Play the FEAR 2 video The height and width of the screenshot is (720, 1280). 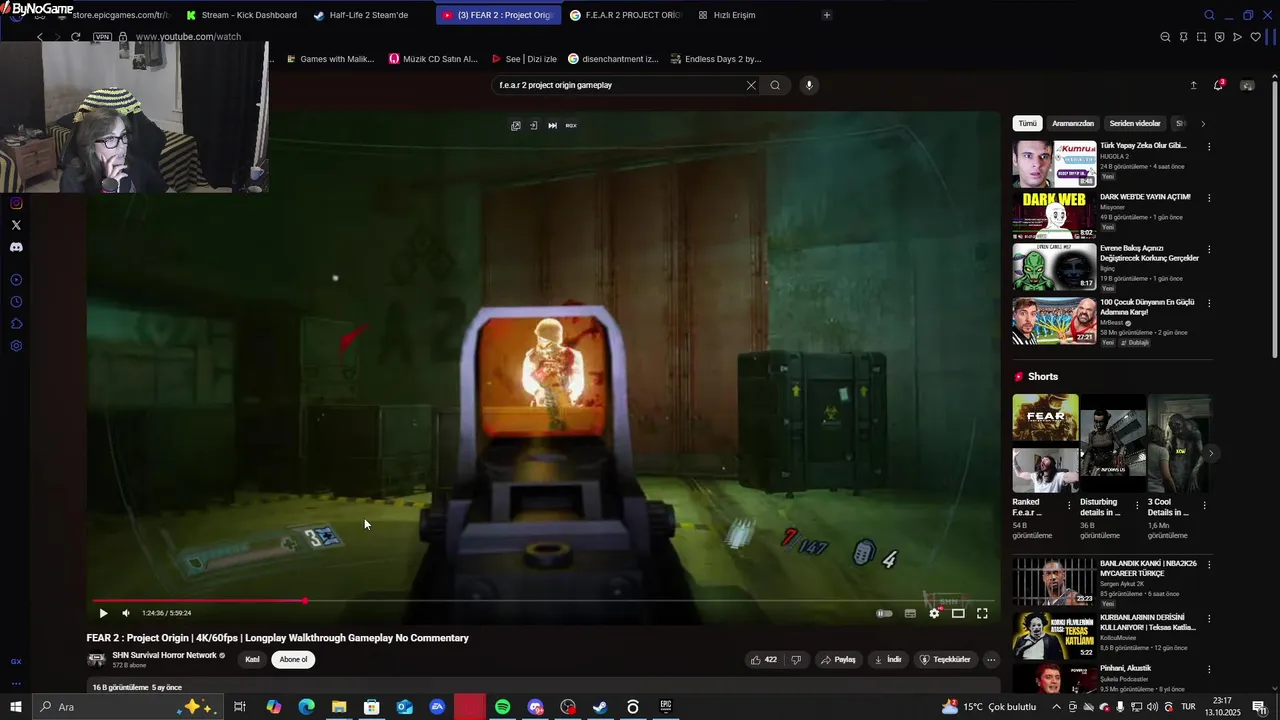103,613
